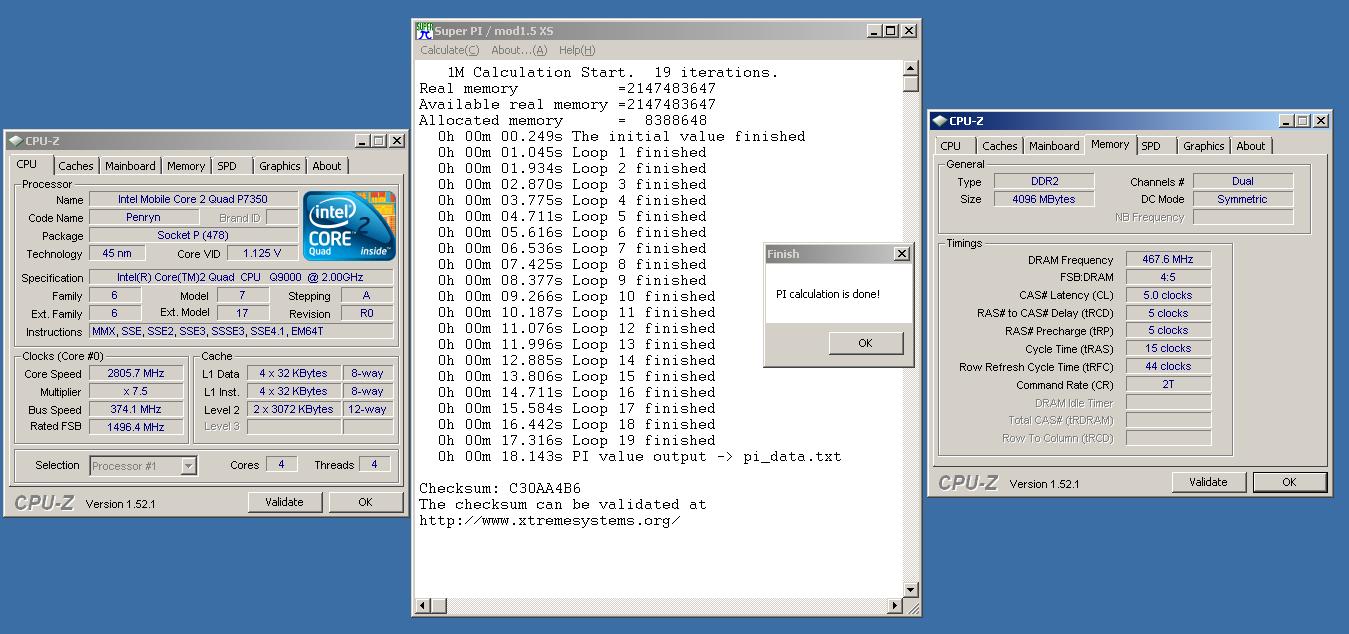Screen dimensions: 1349x634
Task: Click Super PI horizontal scrollbar right arrow
Action: pyautogui.click(x=895, y=606)
